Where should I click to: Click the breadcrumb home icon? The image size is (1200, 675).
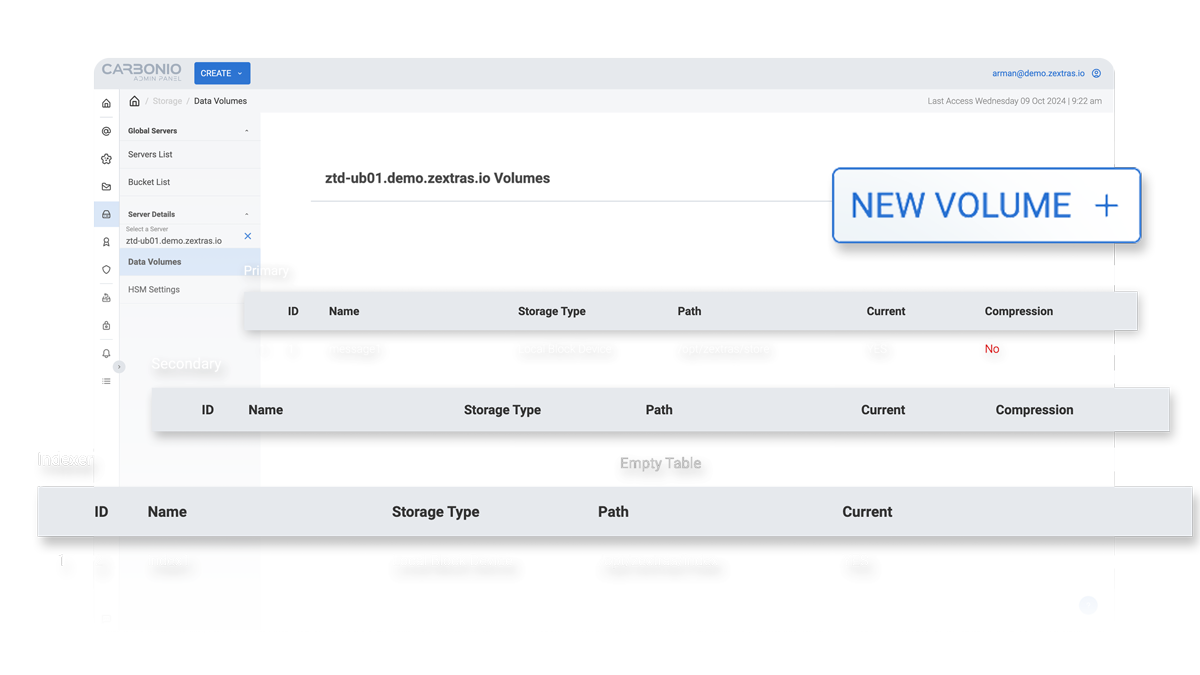135,101
